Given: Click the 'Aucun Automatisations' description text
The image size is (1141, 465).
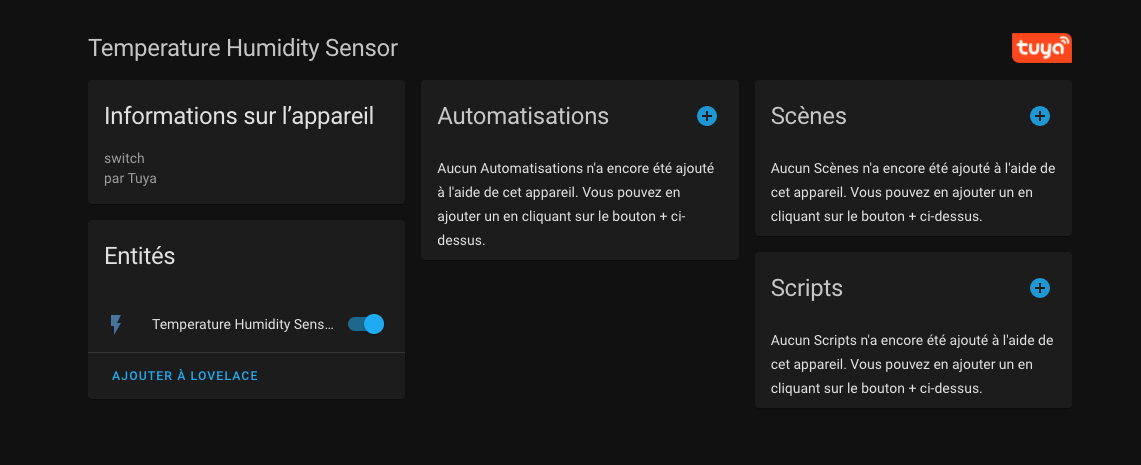Looking at the screenshot, I should (x=576, y=204).
